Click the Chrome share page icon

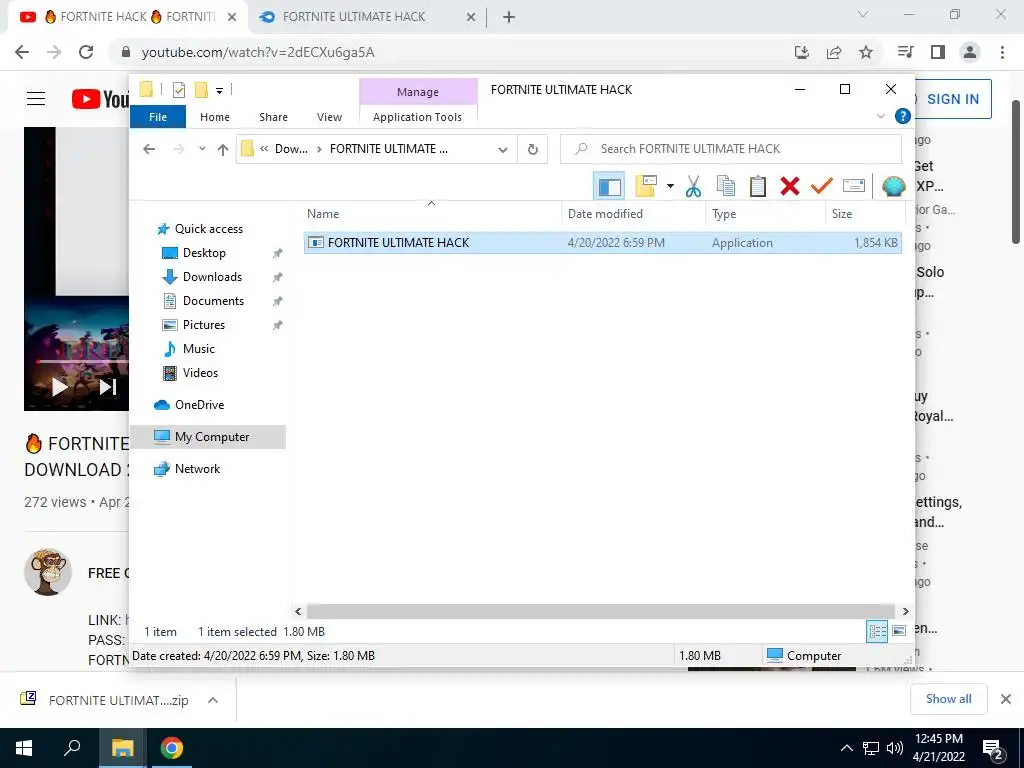(834, 52)
